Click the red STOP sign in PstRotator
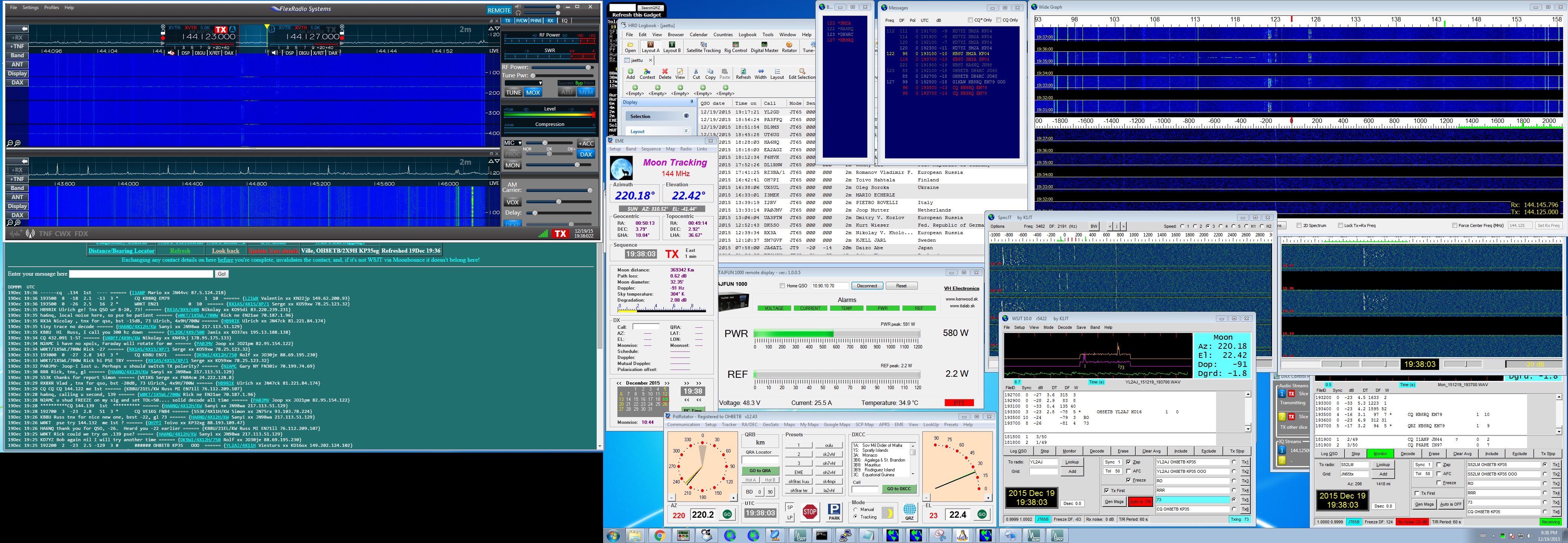Image resolution: width=1568 pixels, height=543 pixels. 810,512
